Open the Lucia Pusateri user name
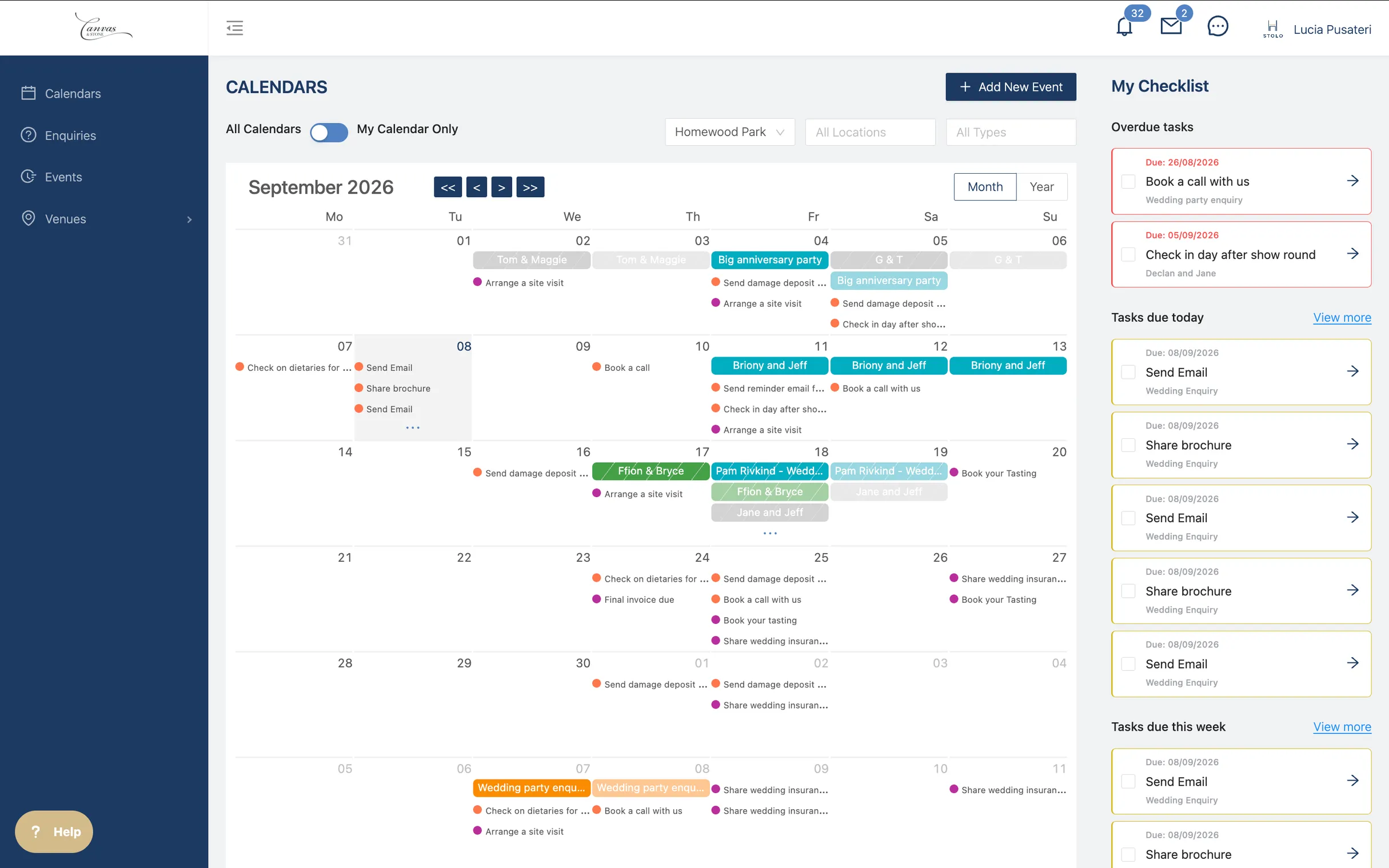 (x=1332, y=29)
